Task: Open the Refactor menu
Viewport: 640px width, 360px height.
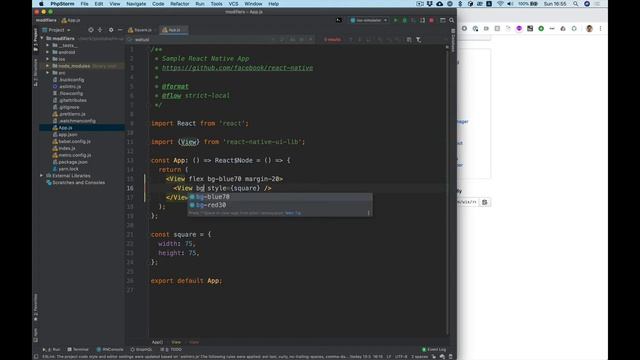Action: (180, 4)
